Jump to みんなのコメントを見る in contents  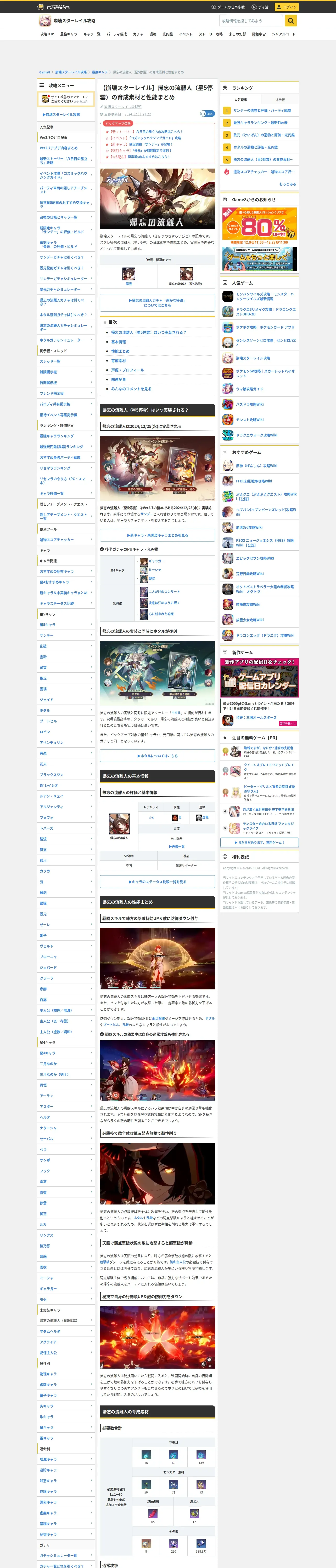point(131,389)
